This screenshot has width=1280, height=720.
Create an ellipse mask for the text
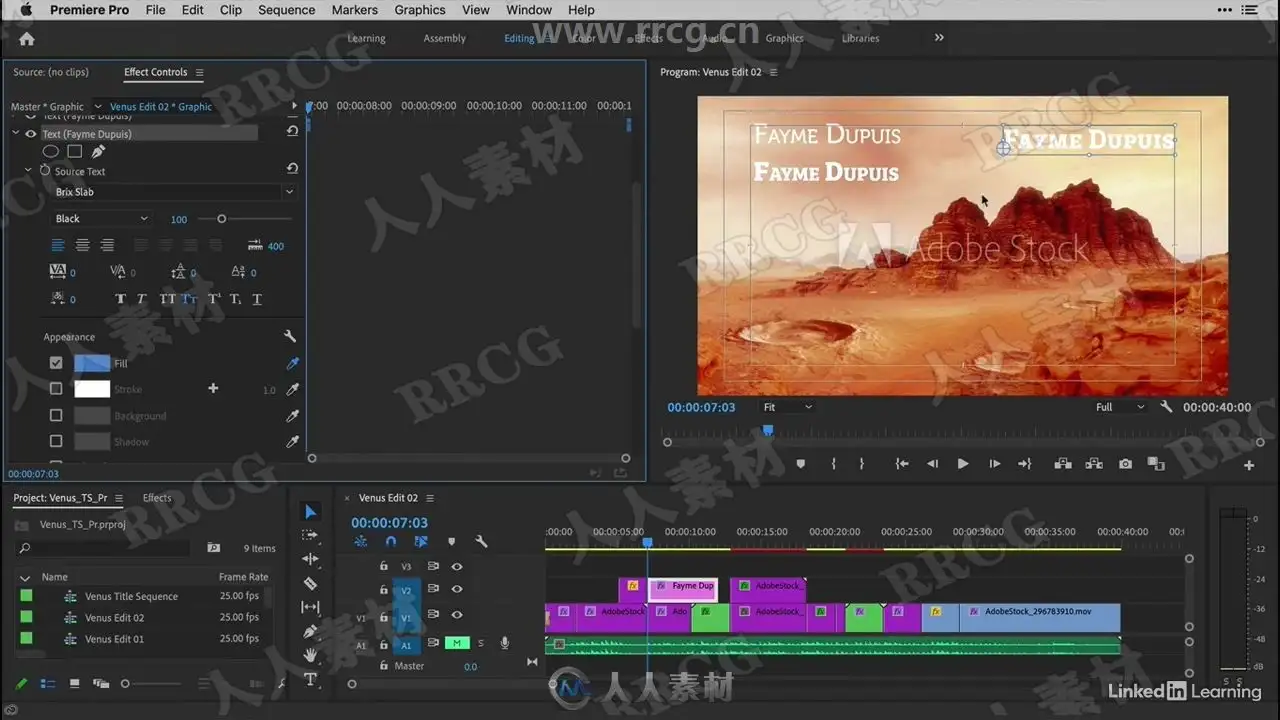tap(51, 152)
